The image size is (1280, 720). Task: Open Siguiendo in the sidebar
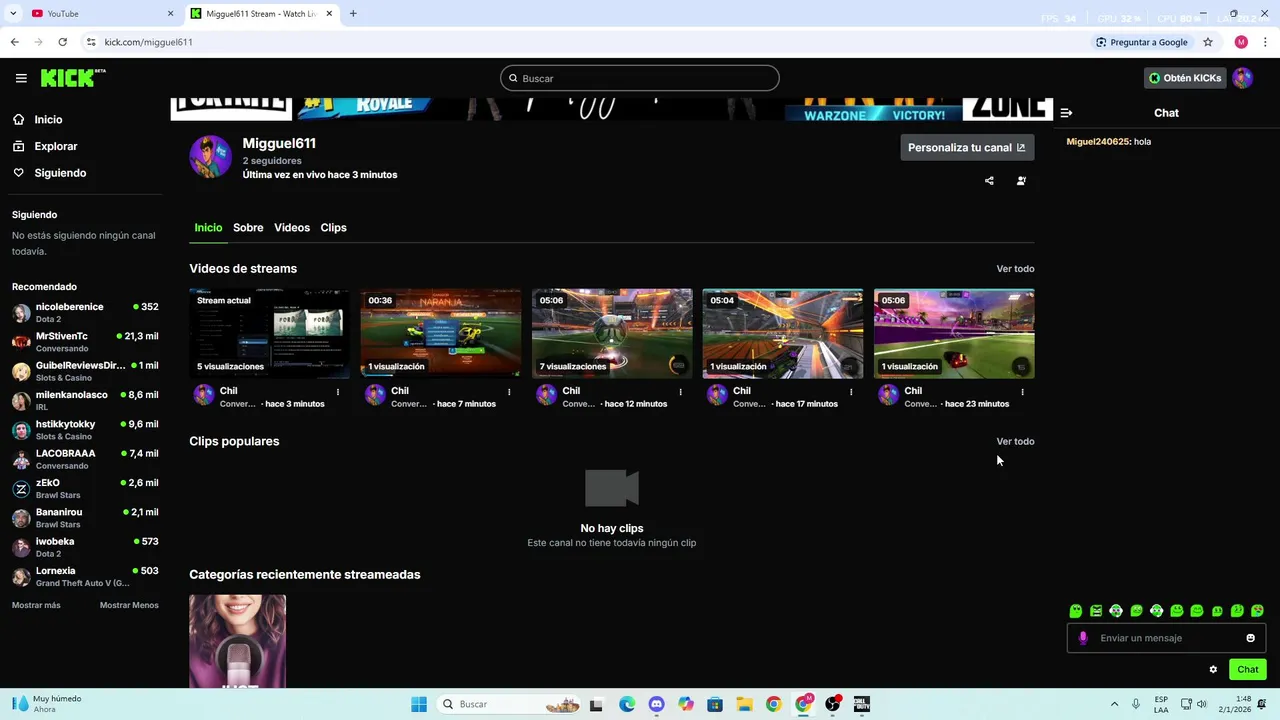click(x=60, y=173)
